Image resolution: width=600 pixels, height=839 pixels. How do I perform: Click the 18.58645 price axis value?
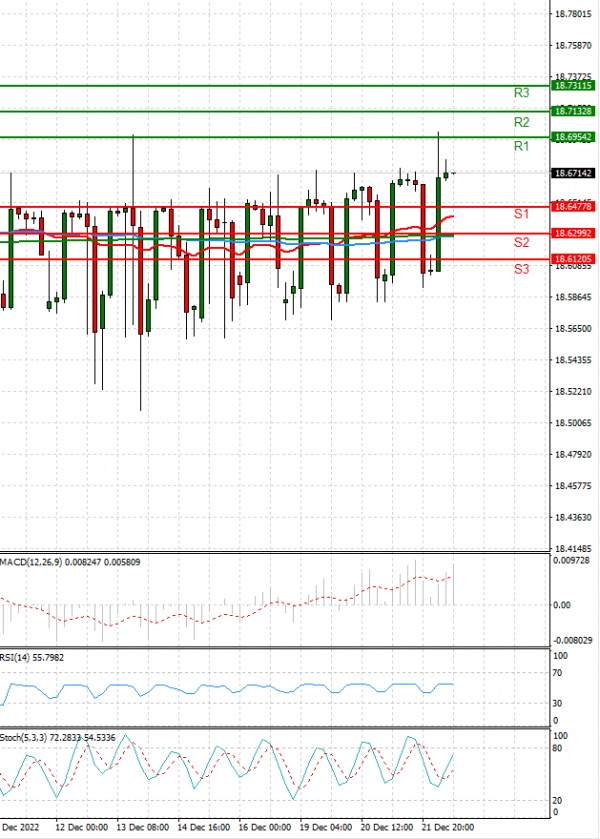coord(573,297)
